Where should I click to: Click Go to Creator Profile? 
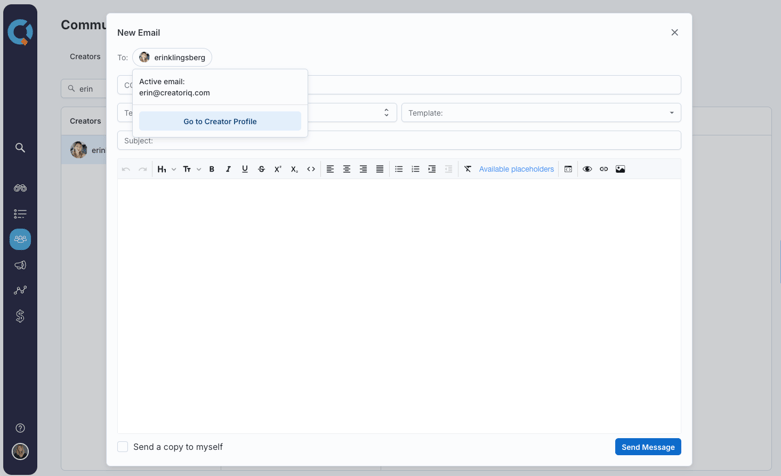coord(220,121)
